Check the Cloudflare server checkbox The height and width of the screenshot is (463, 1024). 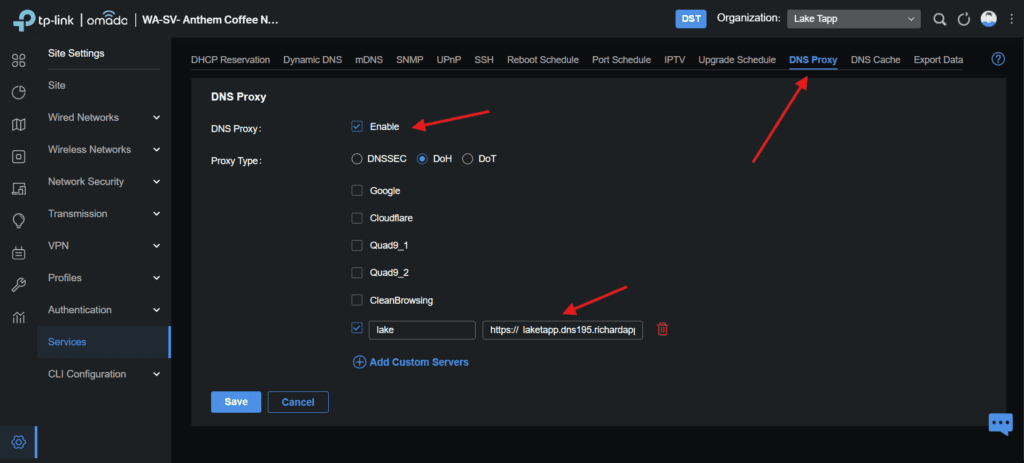pos(357,218)
